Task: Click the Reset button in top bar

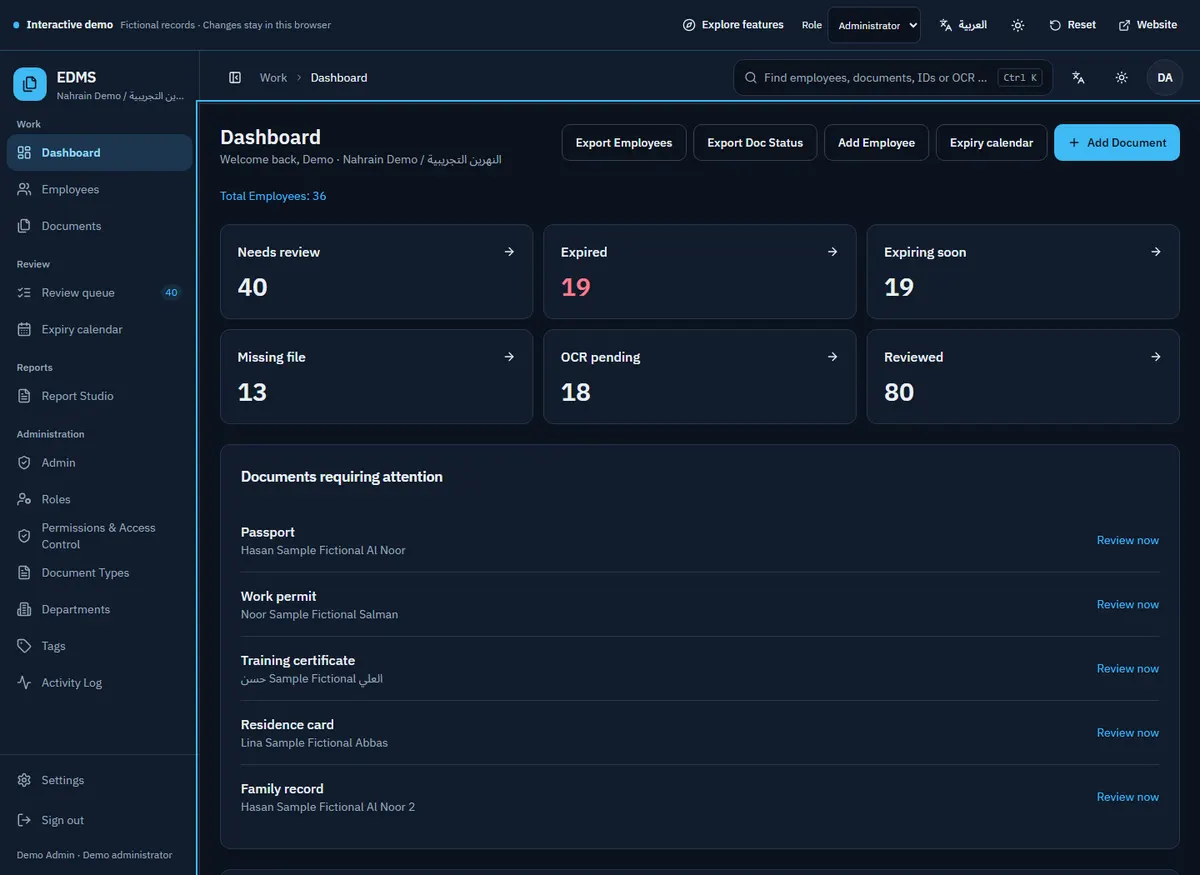Action: tap(1072, 25)
